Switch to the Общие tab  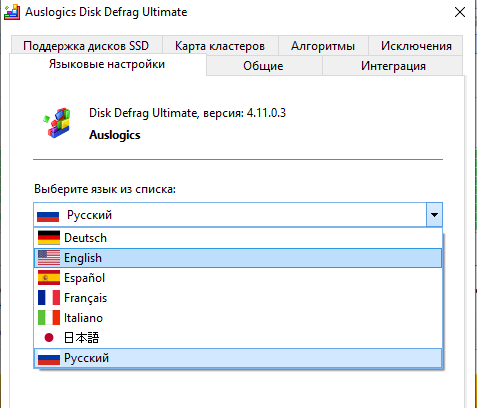click(264, 66)
